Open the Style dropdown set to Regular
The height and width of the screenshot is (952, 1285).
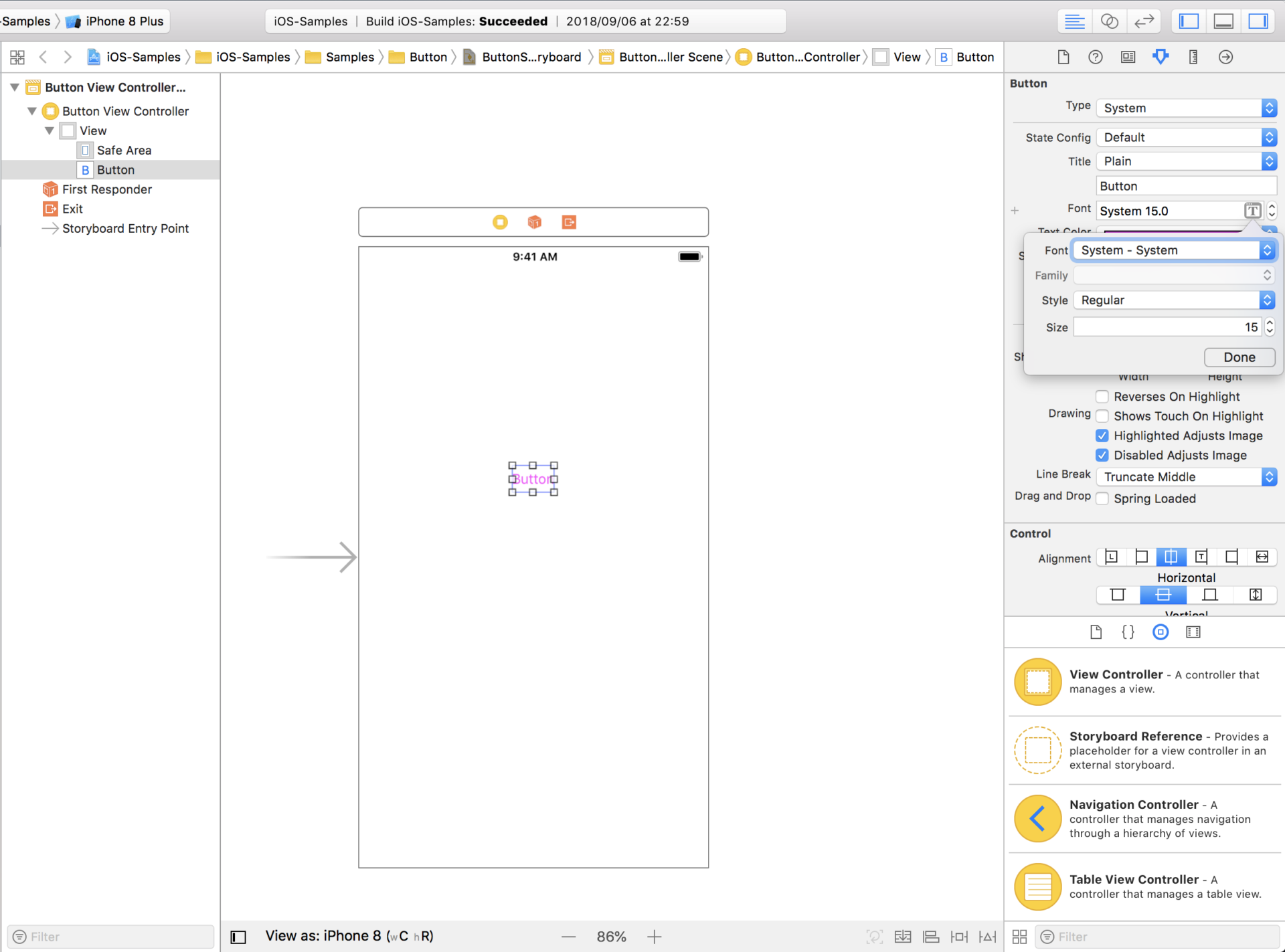(x=1174, y=300)
